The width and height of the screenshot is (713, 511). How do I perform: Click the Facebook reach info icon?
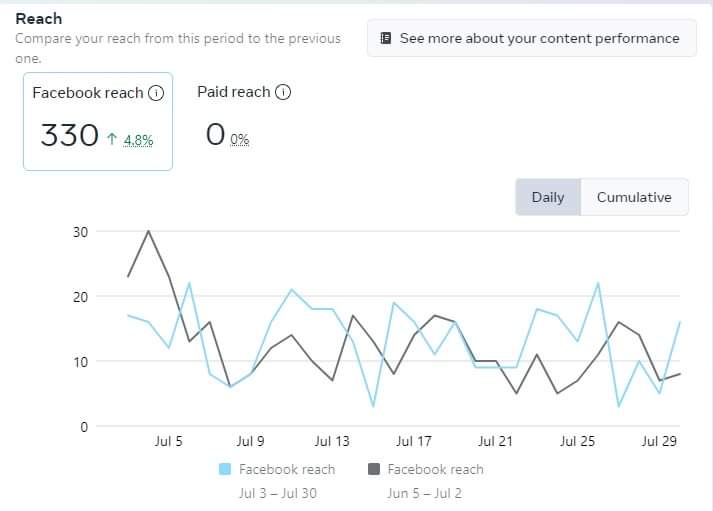(x=156, y=93)
